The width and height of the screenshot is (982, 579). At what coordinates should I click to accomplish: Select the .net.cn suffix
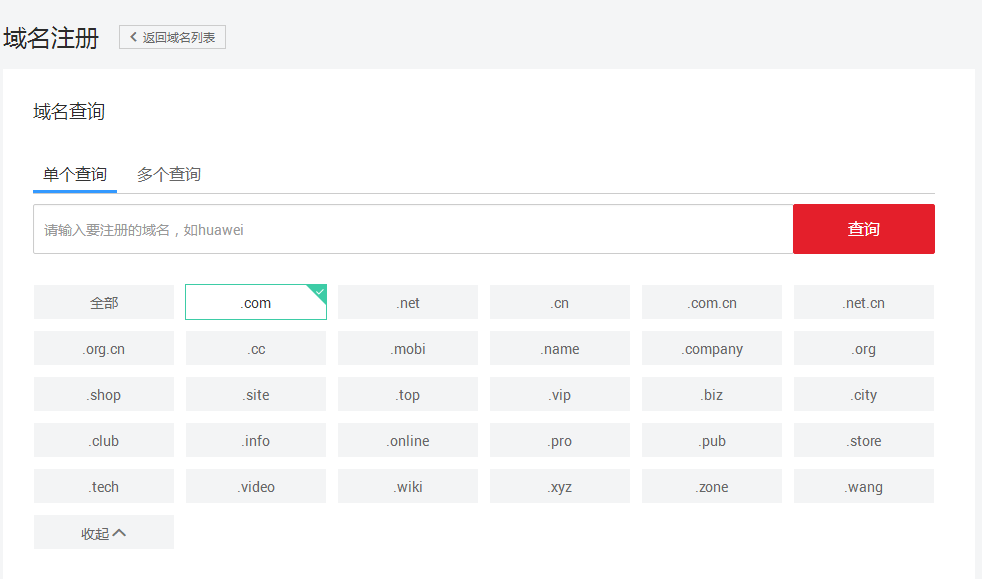(x=864, y=303)
